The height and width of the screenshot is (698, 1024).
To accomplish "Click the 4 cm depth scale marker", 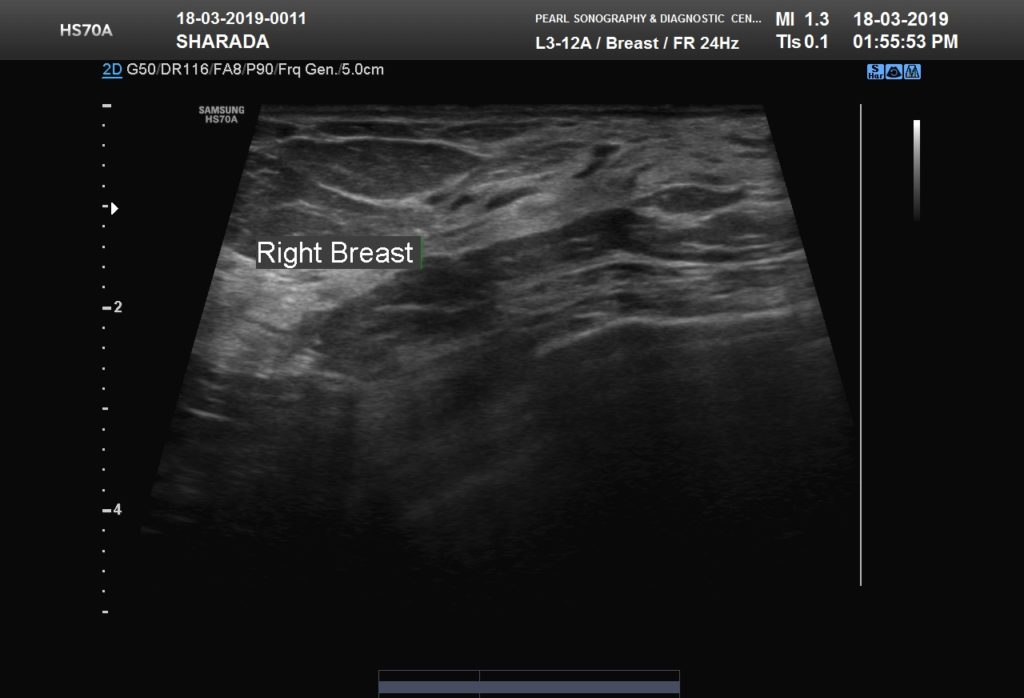I will 112,509.
